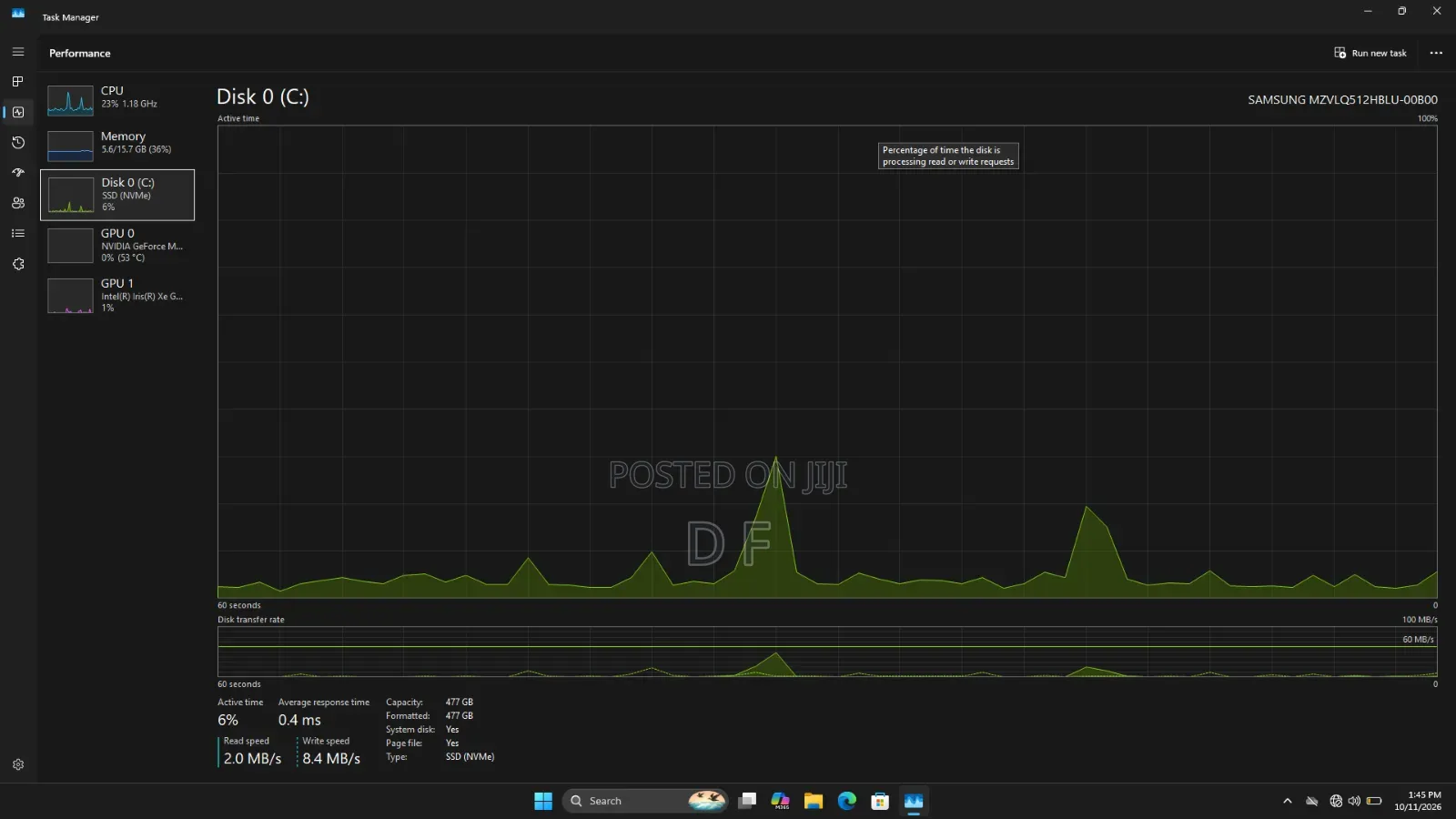Open the three-dot more options menu

click(1436, 53)
